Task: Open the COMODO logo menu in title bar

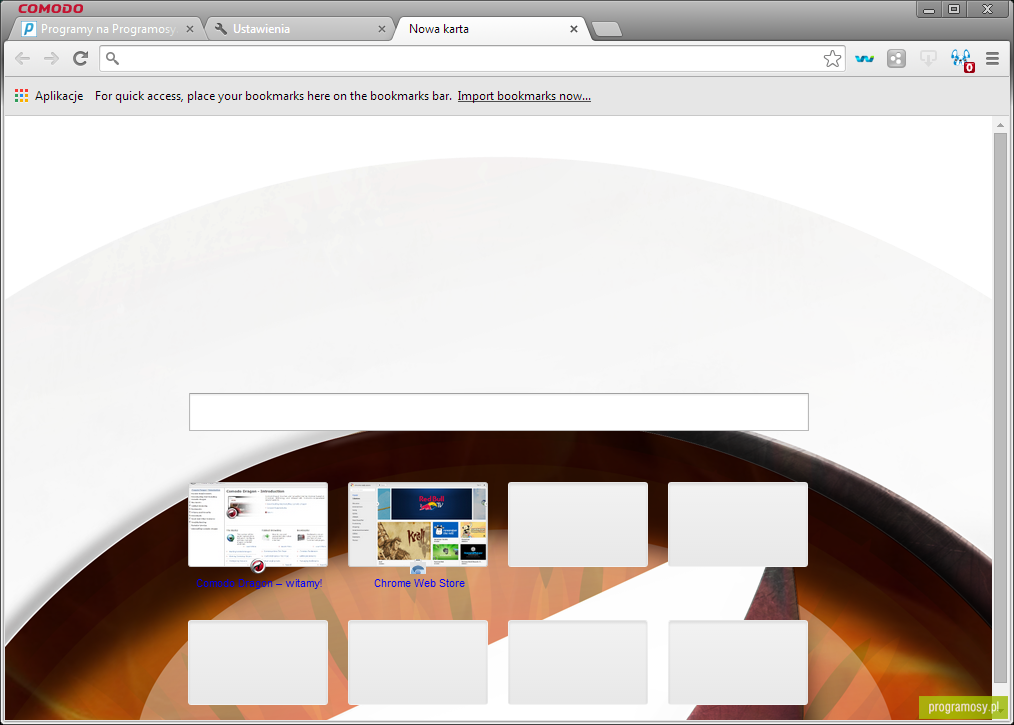Action: pyautogui.click(x=50, y=8)
